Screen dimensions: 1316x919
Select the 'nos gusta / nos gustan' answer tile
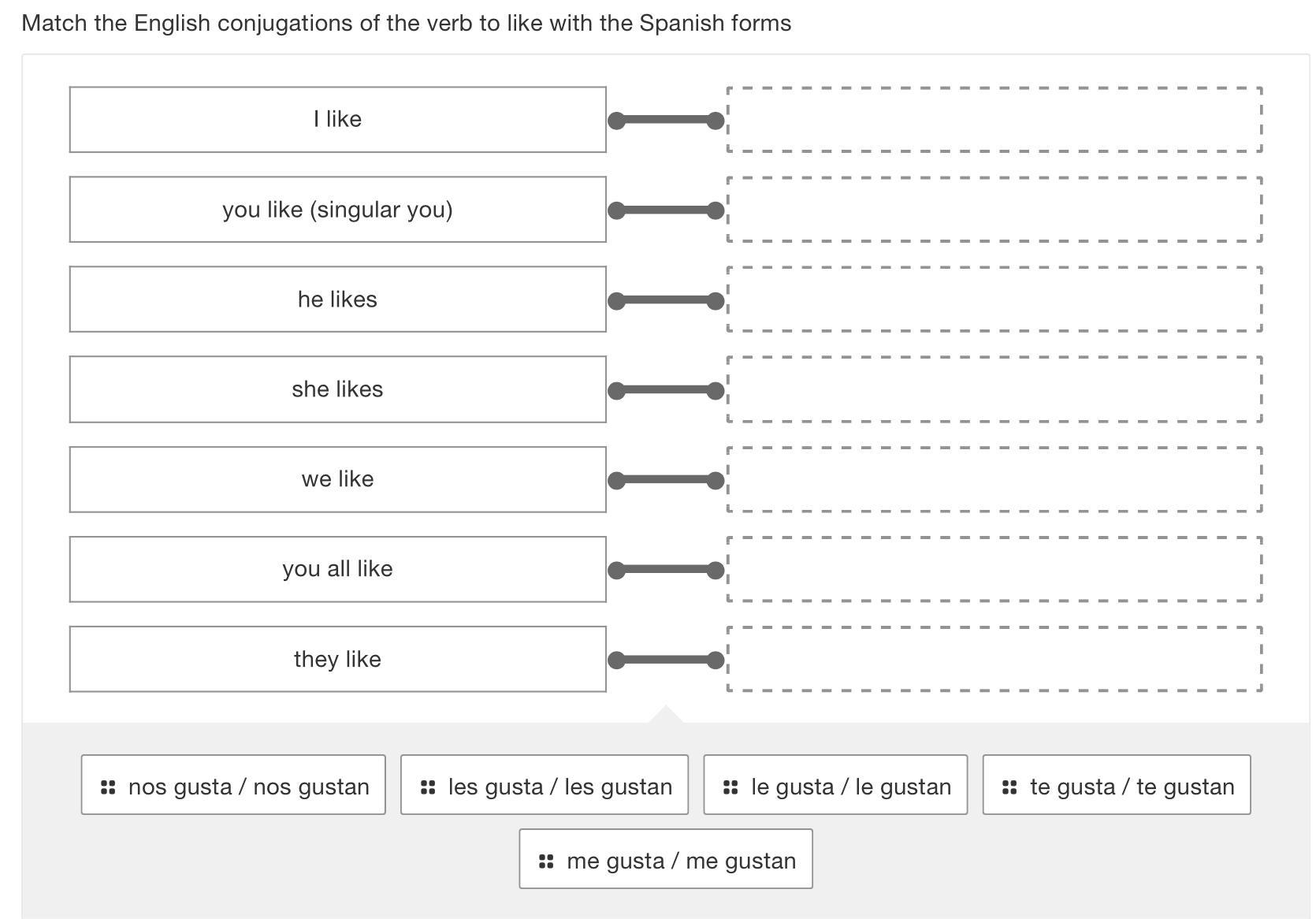tap(234, 785)
